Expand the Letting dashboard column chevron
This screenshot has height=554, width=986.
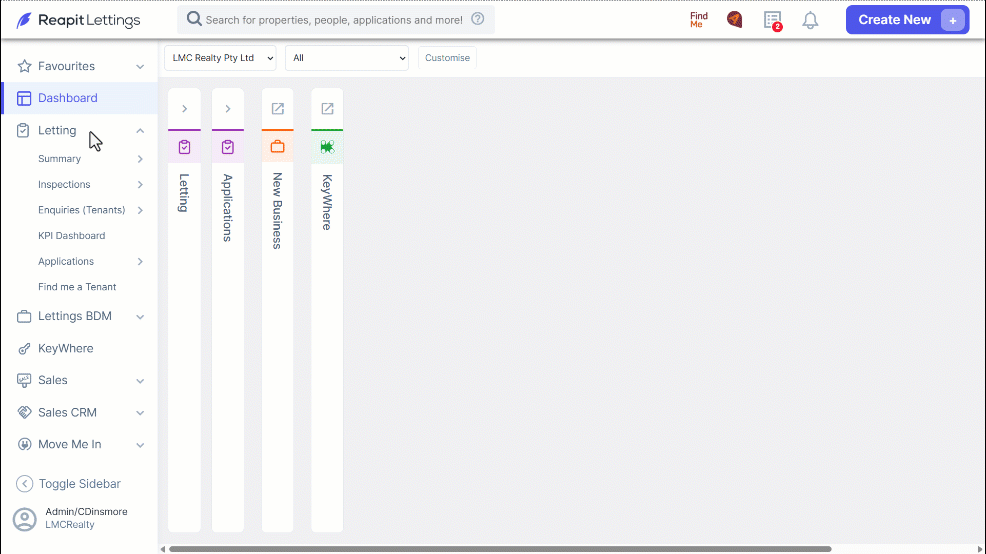[x=184, y=109]
